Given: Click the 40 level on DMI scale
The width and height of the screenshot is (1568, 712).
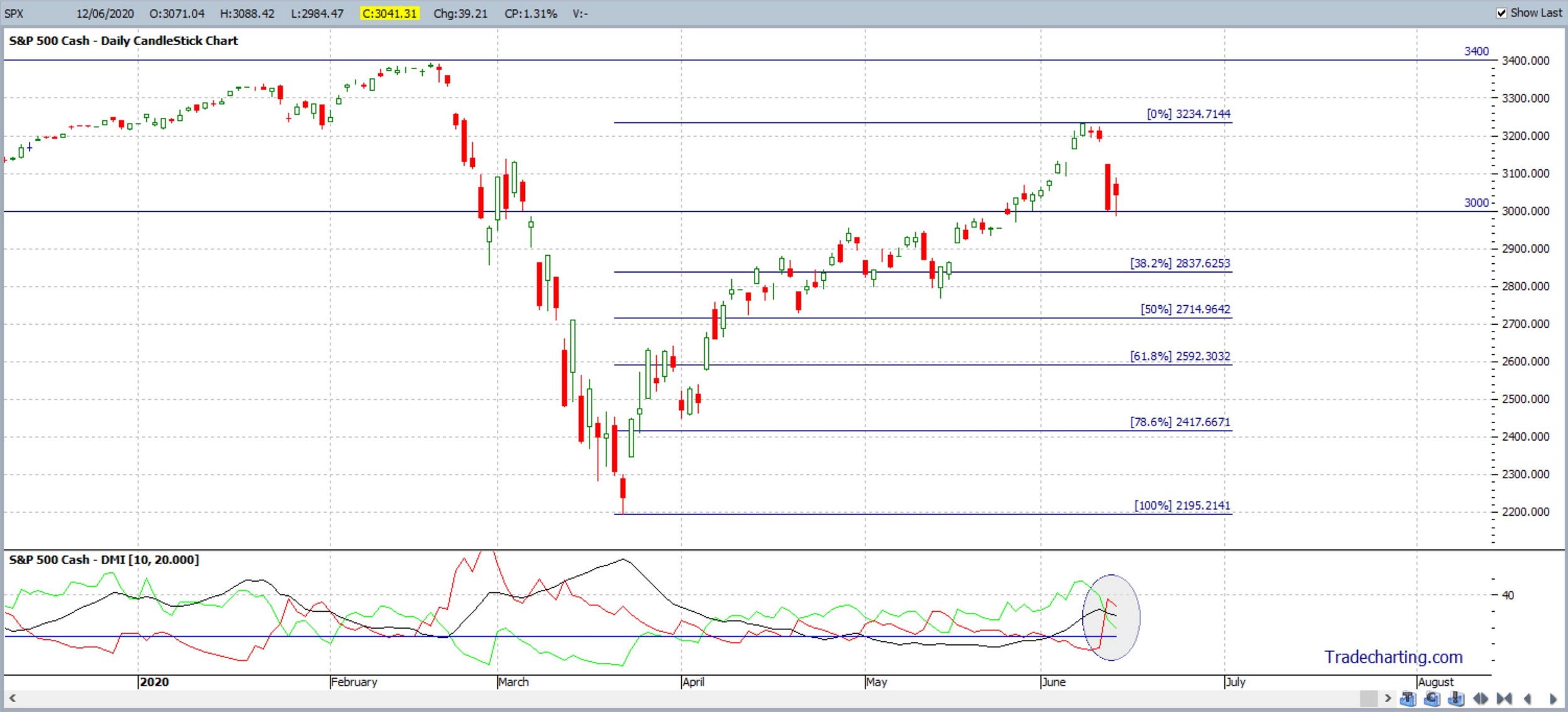Looking at the screenshot, I should coord(1508,595).
